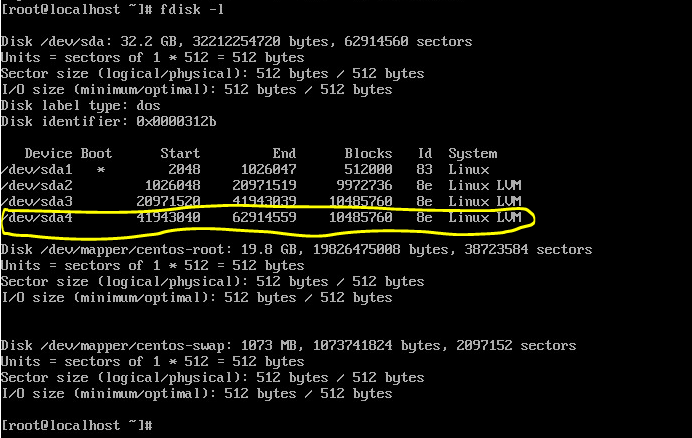Click the /dev/sda1 device entry
Viewport: 692px width, 438px height.
click(36, 170)
